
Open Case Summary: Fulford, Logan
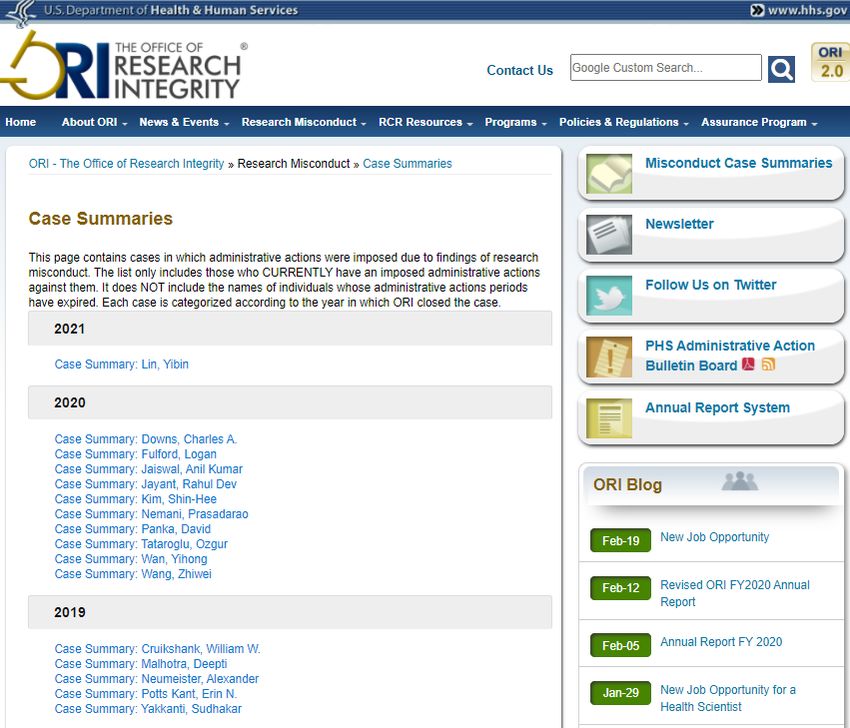[136, 454]
